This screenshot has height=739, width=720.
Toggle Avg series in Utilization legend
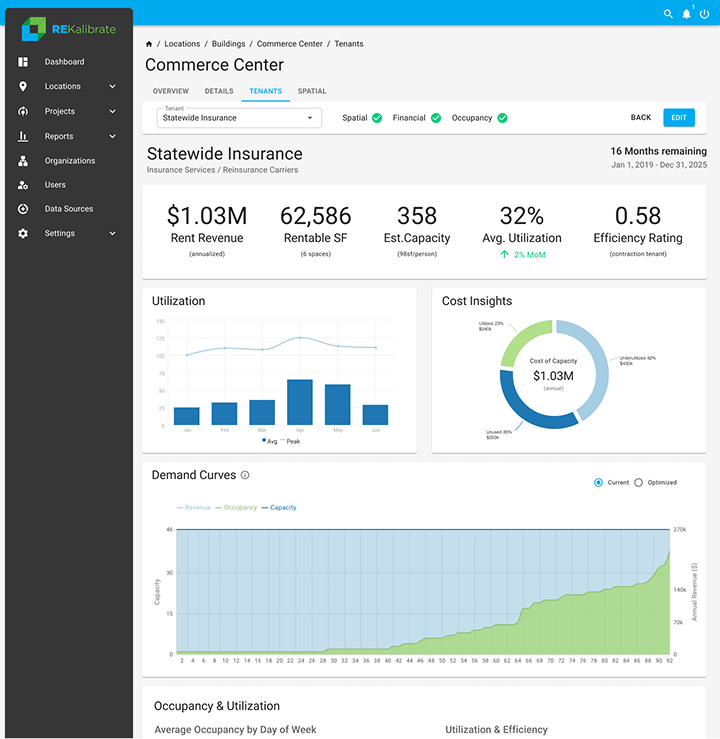tap(270, 441)
